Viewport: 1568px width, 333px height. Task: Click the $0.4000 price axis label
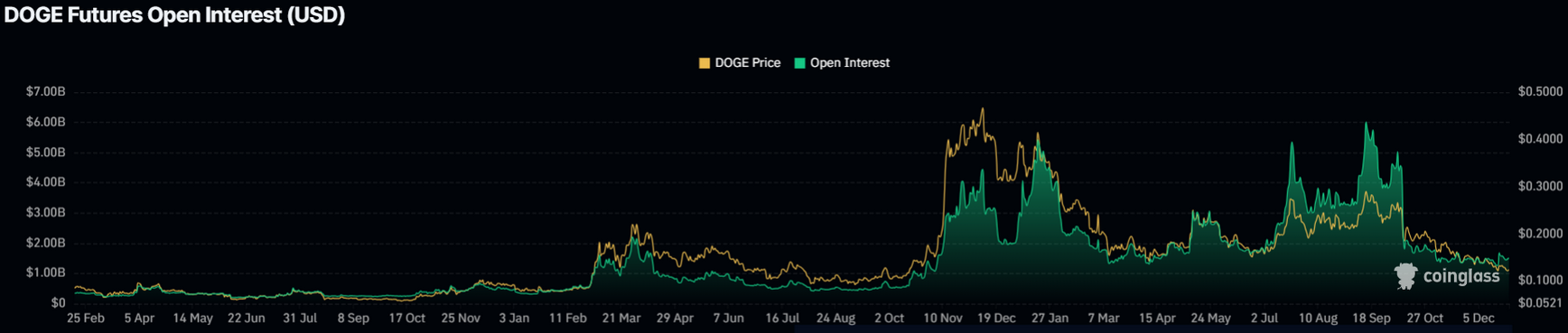pyautogui.click(x=1540, y=139)
